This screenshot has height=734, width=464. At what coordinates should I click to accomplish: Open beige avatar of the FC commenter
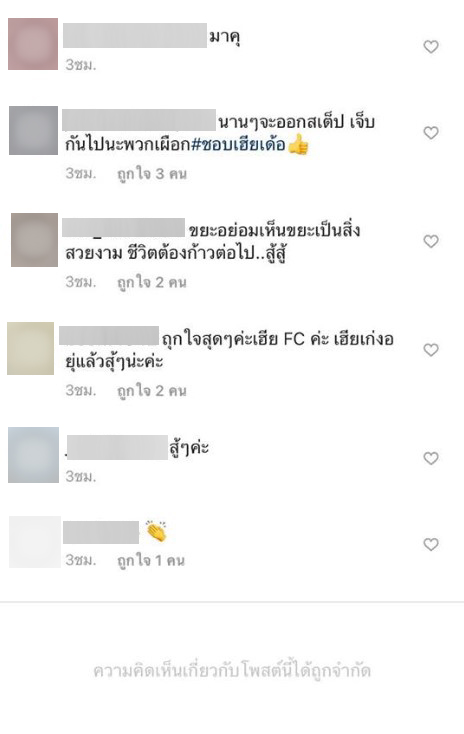click(30, 348)
